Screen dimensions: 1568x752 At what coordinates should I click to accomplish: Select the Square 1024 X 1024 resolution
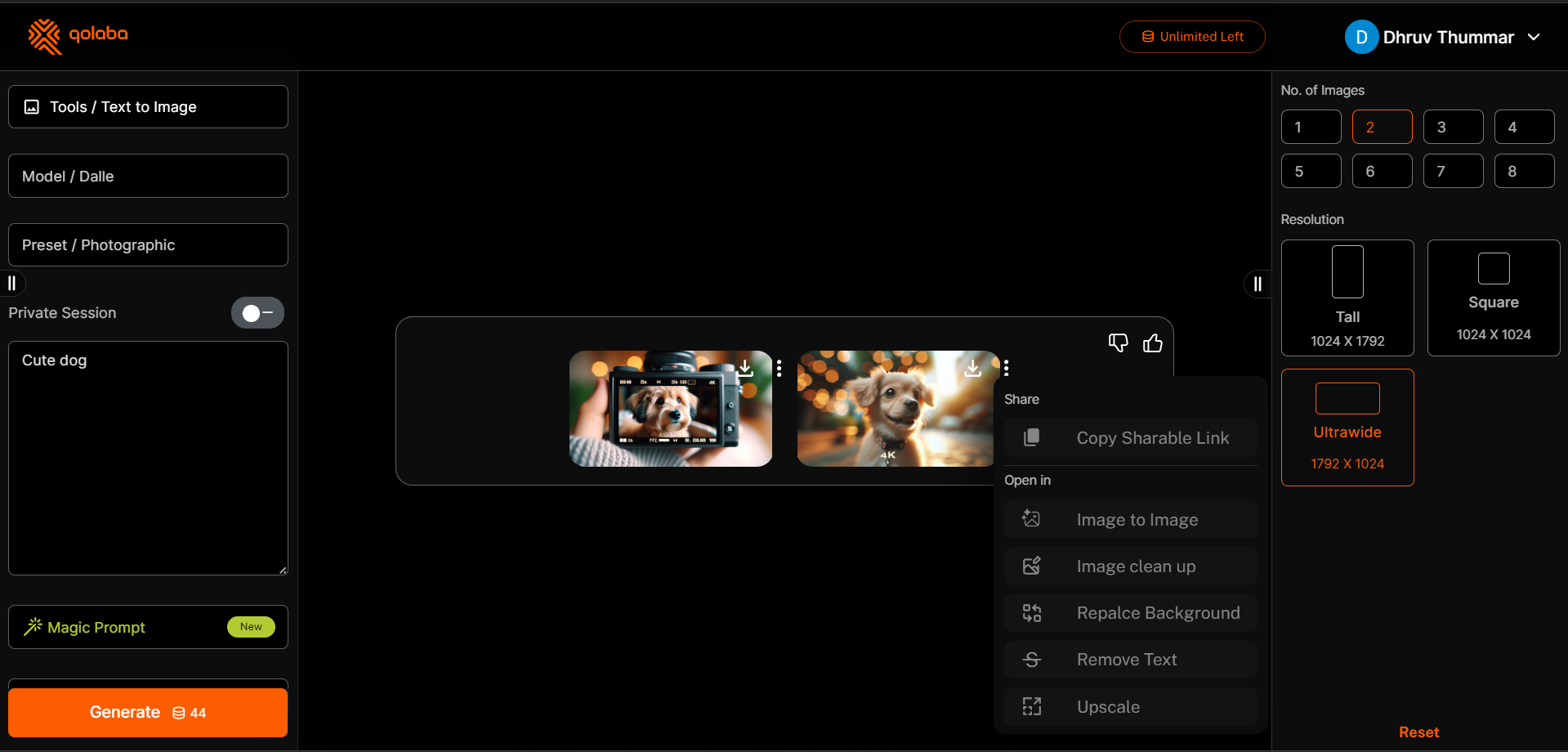coord(1493,298)
